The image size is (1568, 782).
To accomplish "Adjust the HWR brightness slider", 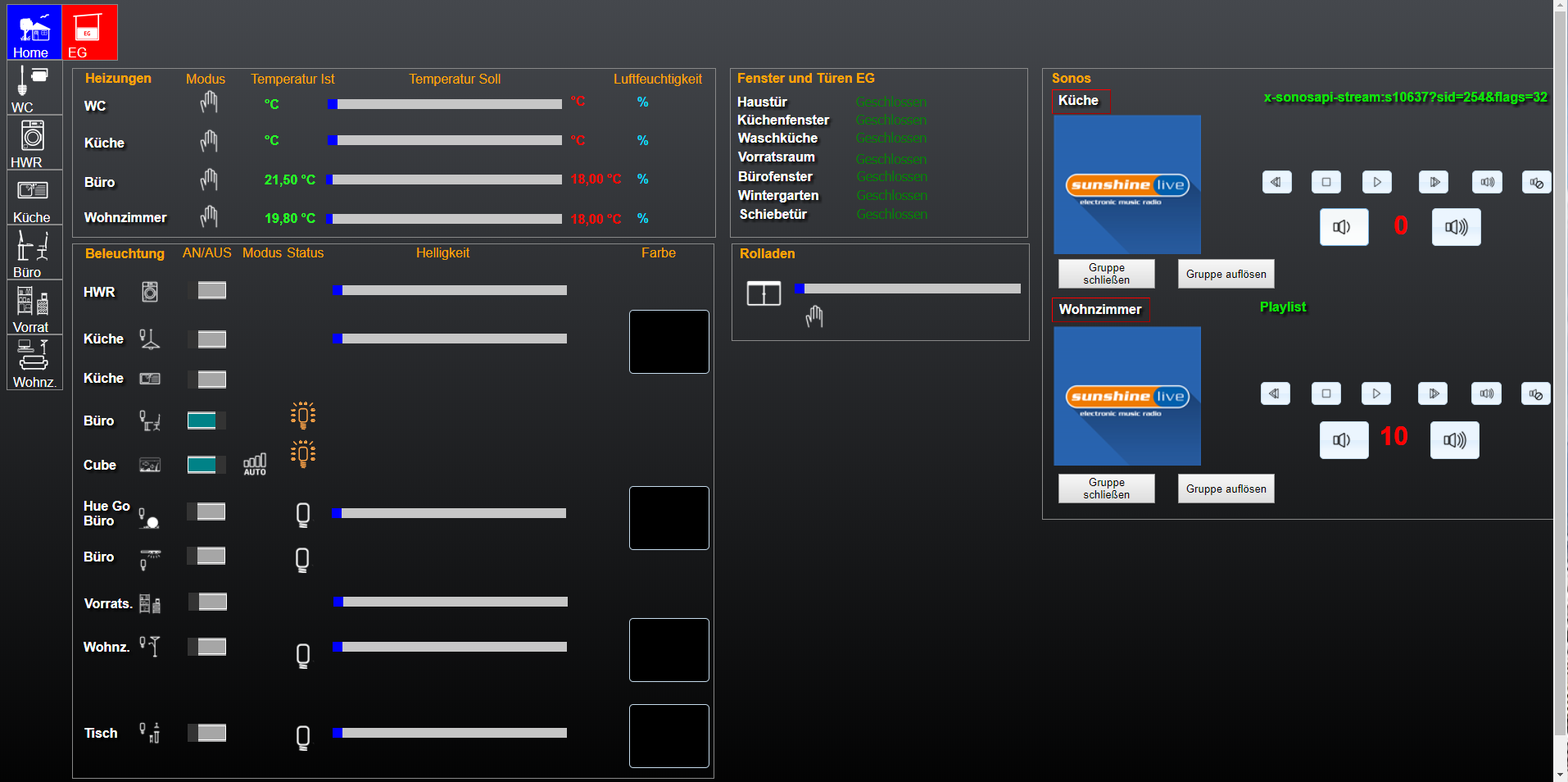I will (450, 290).
